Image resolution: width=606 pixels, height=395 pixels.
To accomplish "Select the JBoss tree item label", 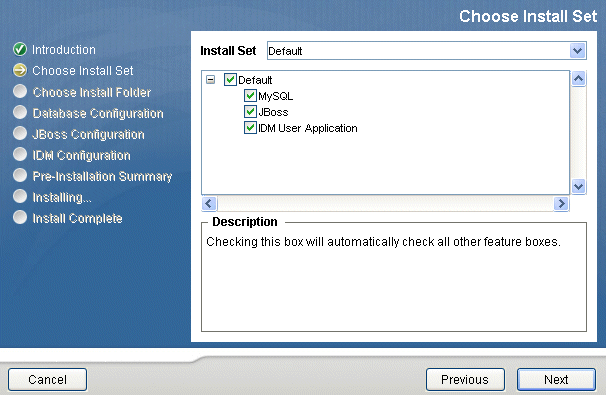I will (273, 112).
